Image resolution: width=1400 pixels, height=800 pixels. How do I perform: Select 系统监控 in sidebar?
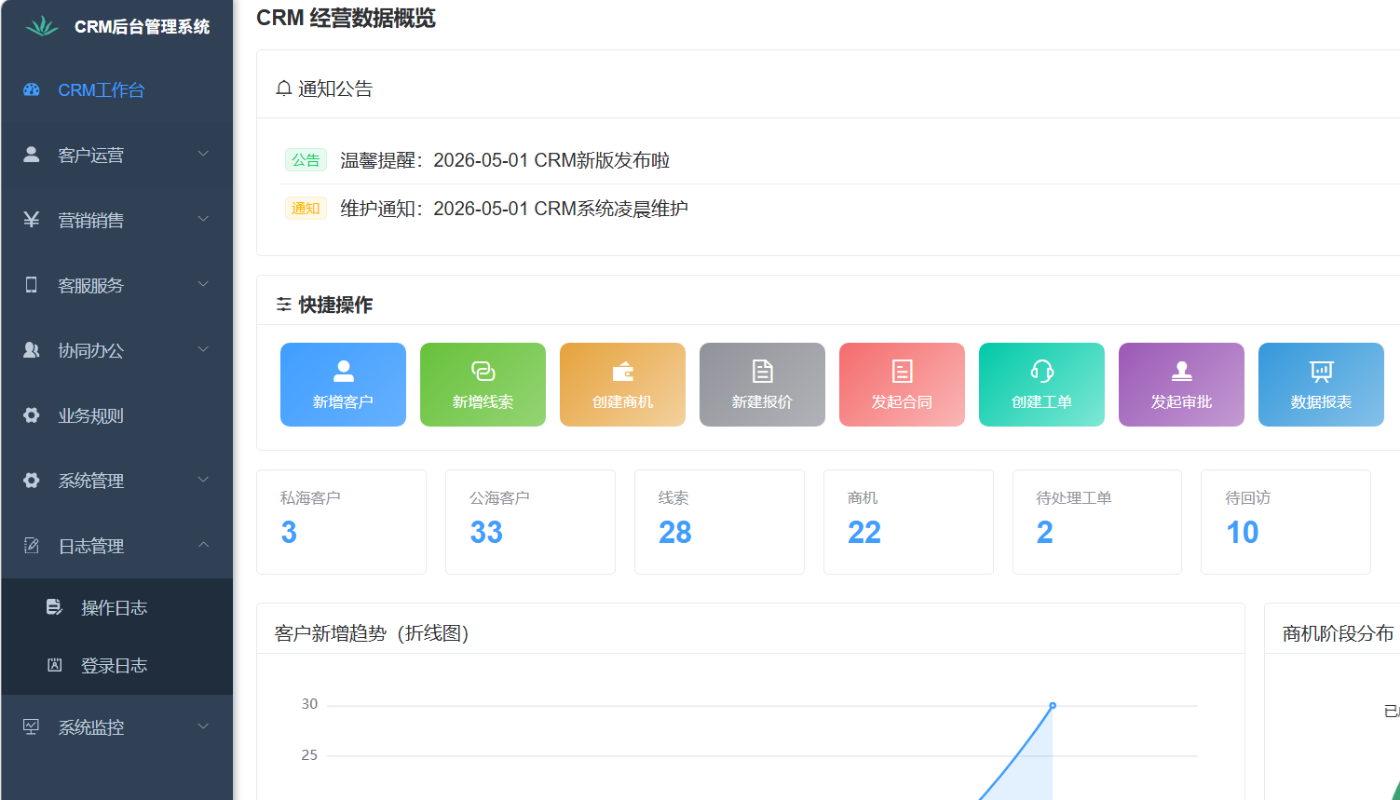pyautogui.click(x=117, y=727)
